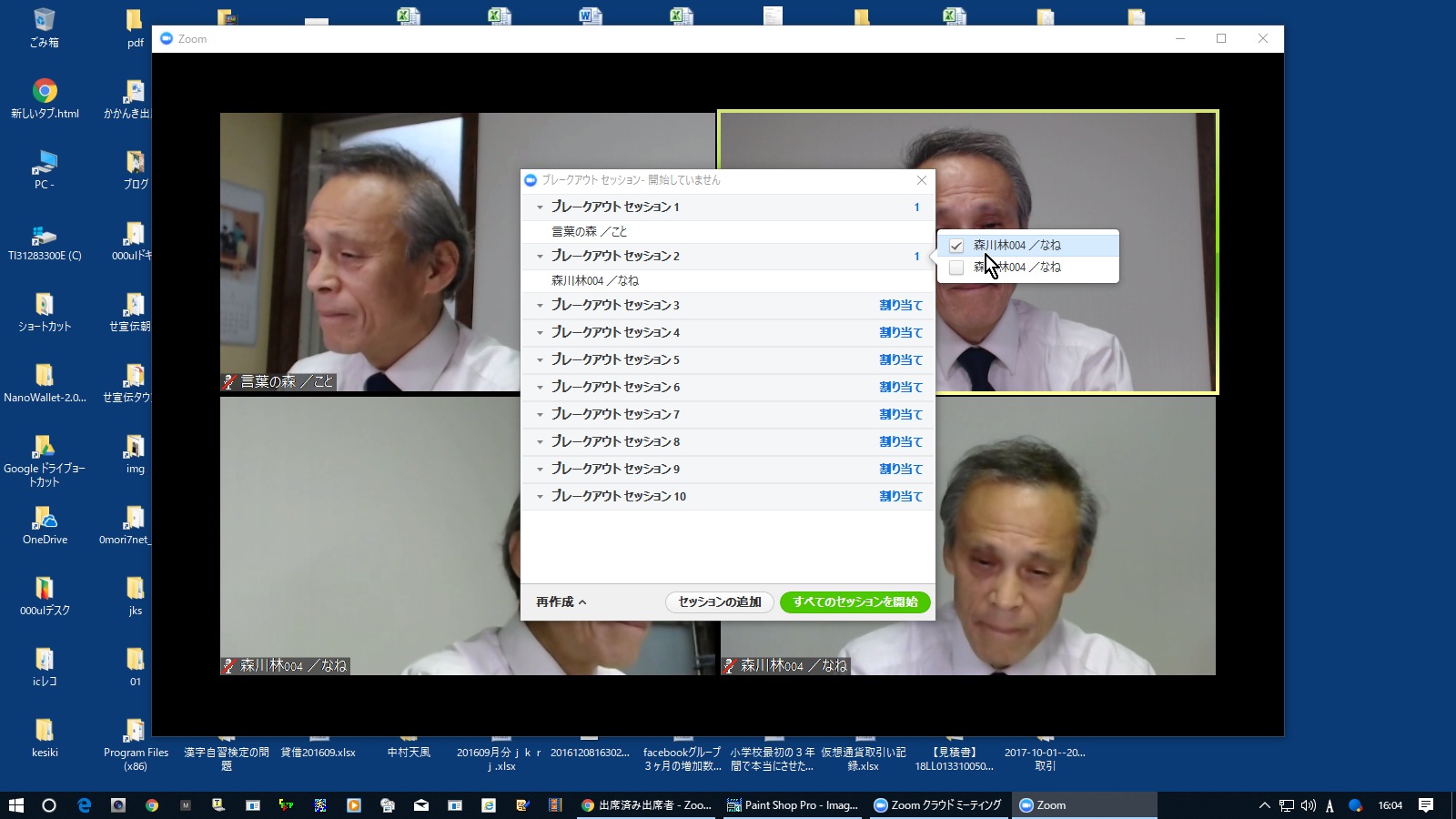Click 割り当て for session 8
The height and width of the screenshot is (819, 1456).
pyautogui.click(x=901, y=442)
